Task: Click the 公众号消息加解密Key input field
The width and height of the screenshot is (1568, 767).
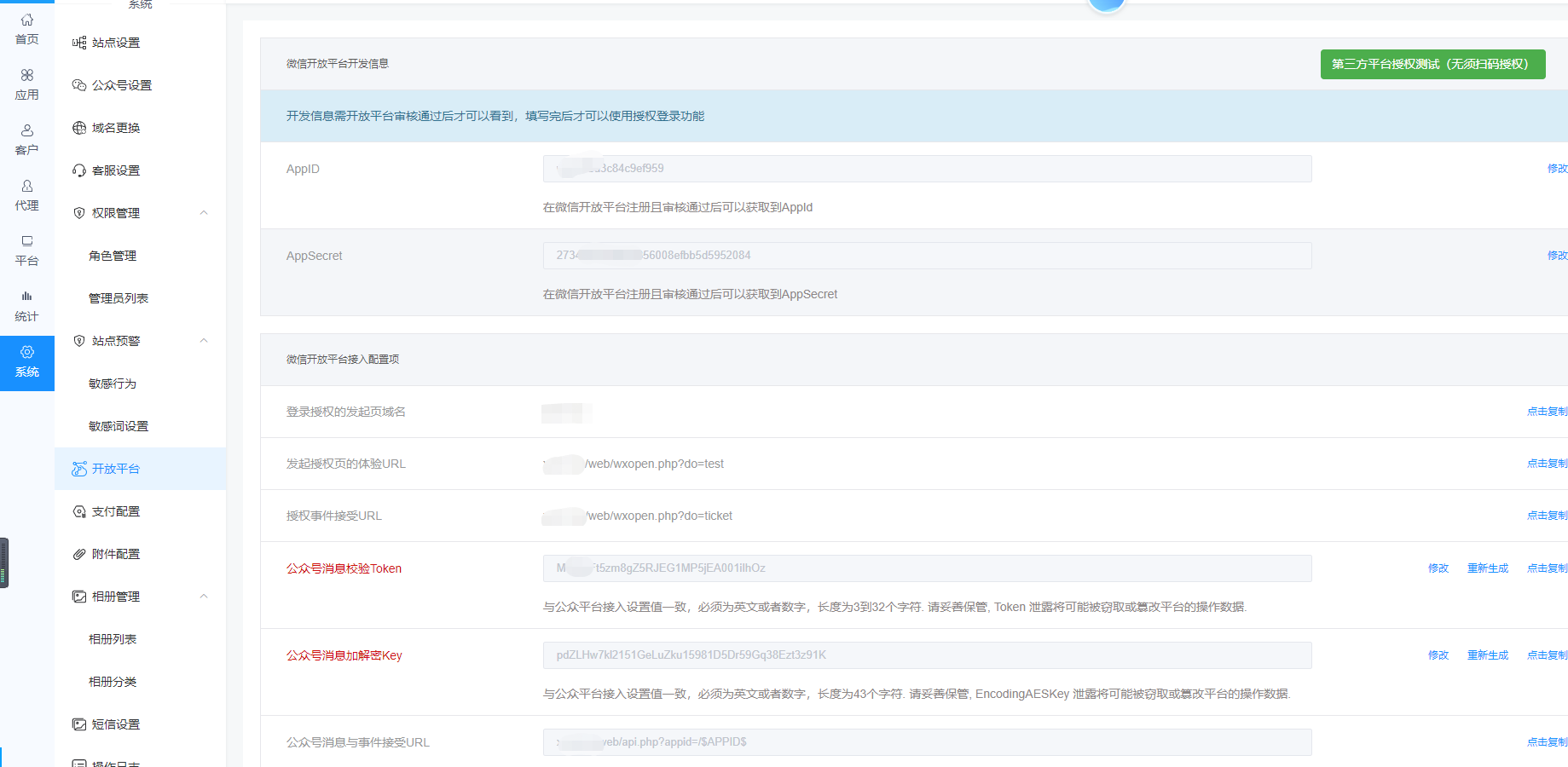Action: [x=927, y=655]
